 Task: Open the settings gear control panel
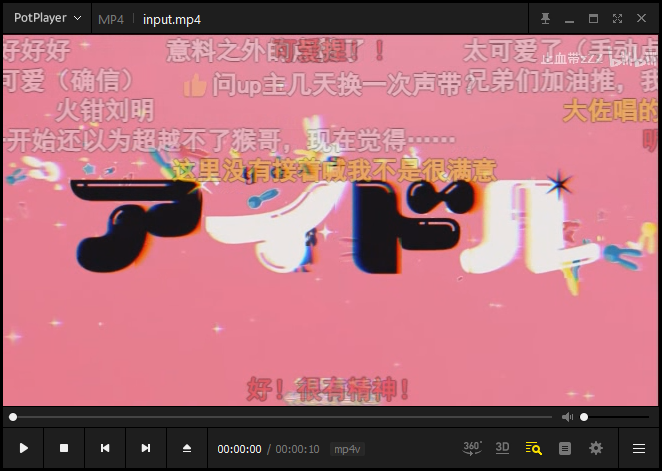click(596, 448)
